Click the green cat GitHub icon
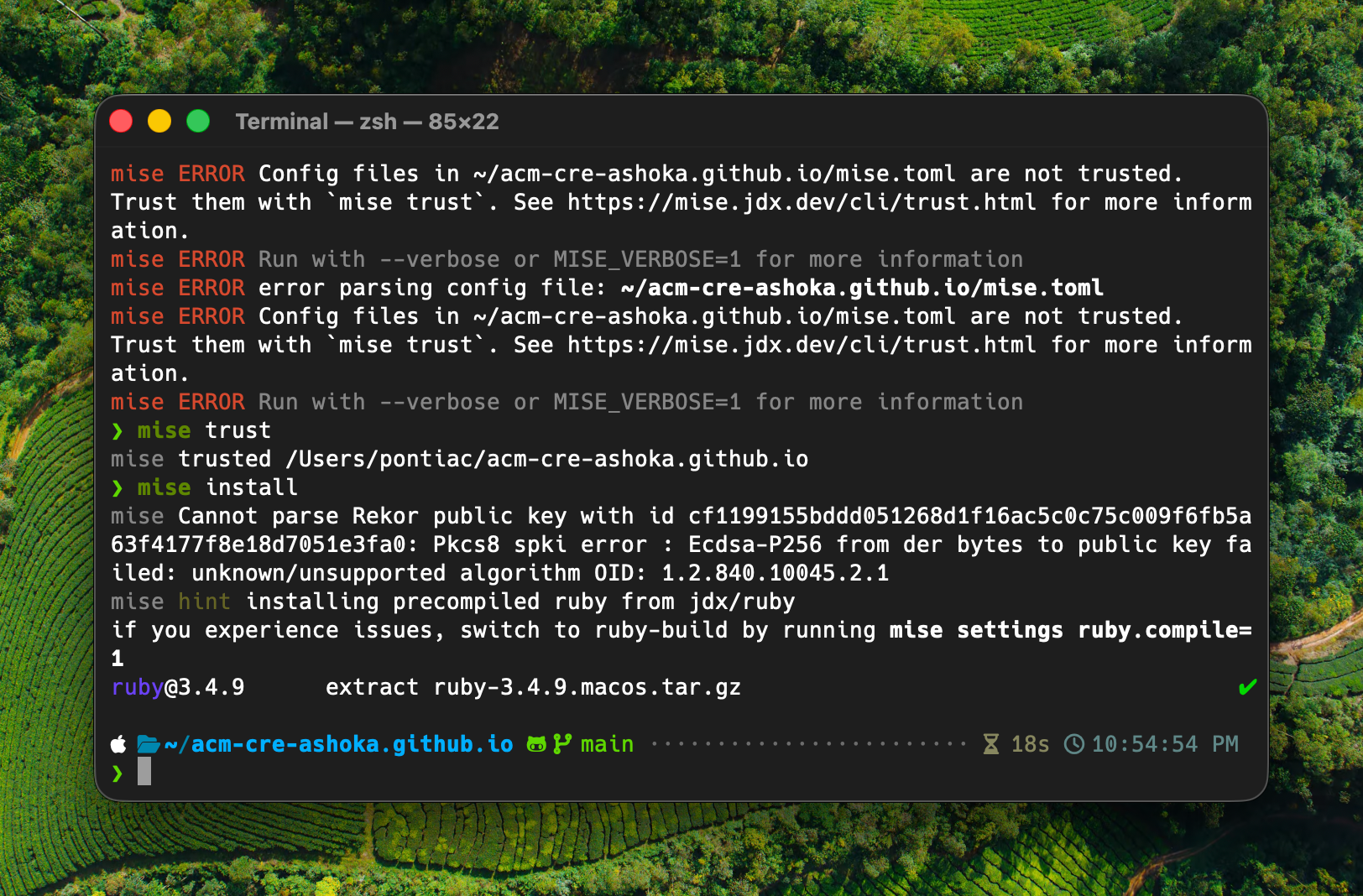The width and height of the screenshot is (1363, 896). (x=536, y=744)
